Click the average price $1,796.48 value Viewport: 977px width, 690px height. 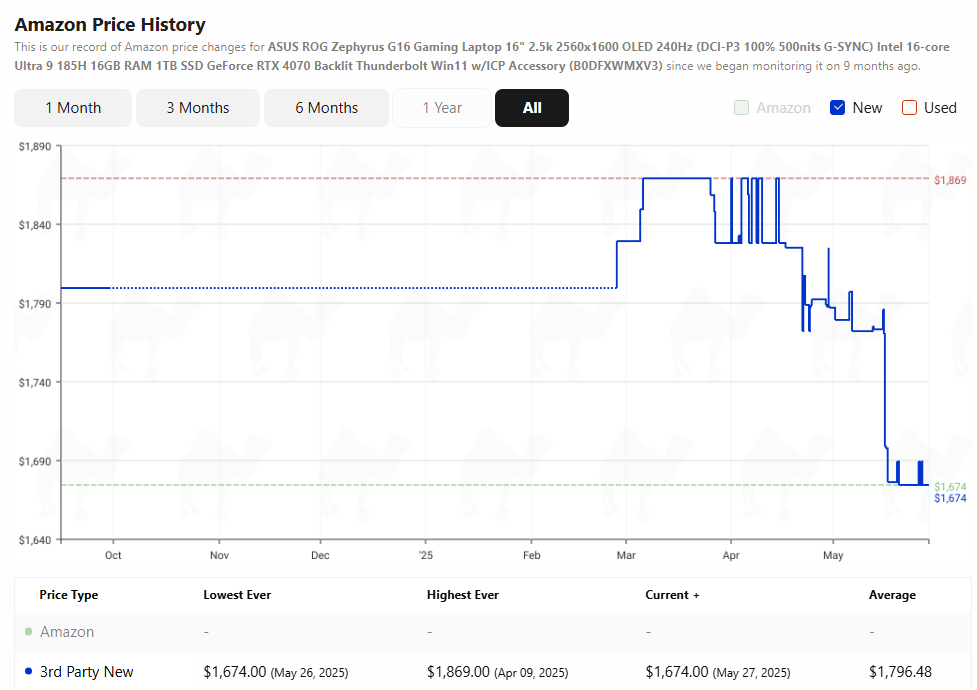[900, 672]
